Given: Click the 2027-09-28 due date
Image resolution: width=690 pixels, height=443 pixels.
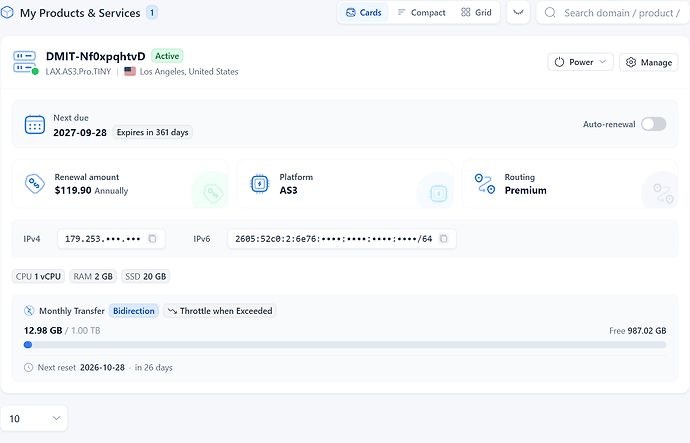Looking at the screenshot, I should click(x=80, y=133).
